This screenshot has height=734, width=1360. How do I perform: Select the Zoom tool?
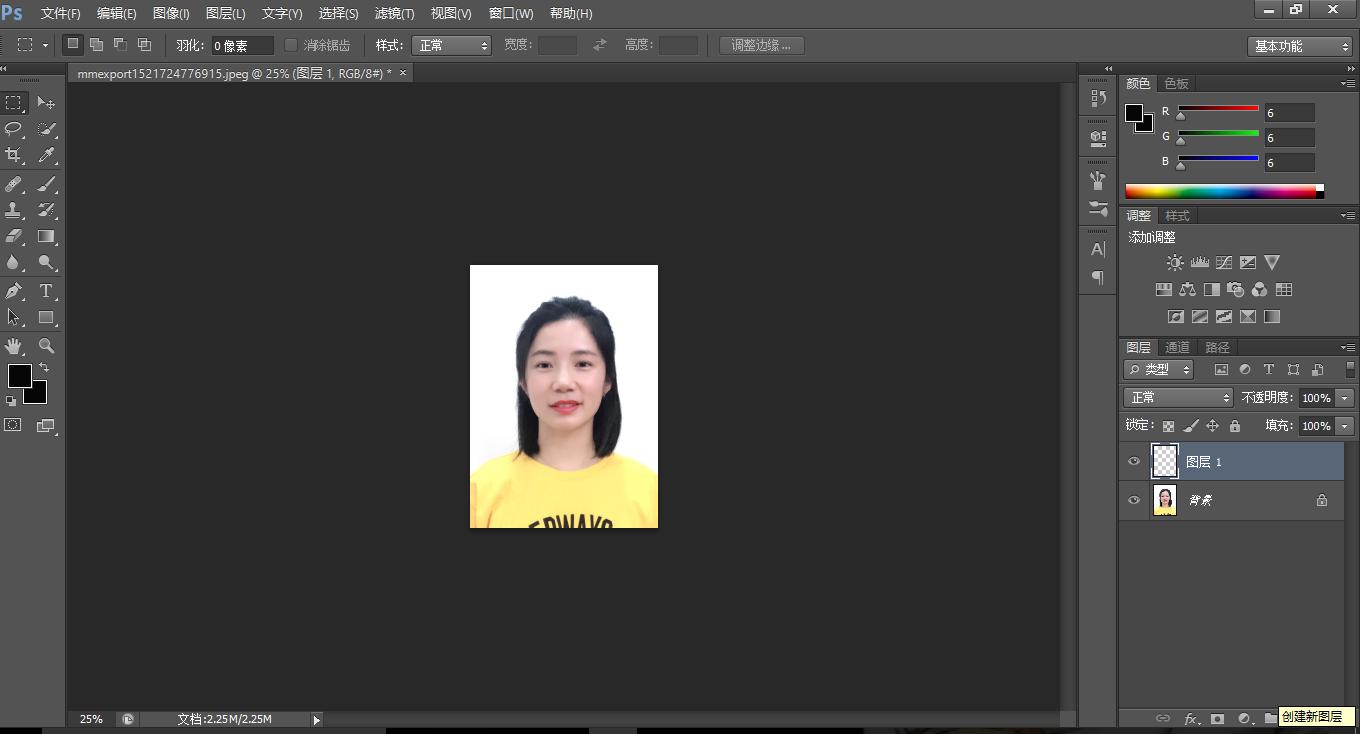click(x=45, y=345)
